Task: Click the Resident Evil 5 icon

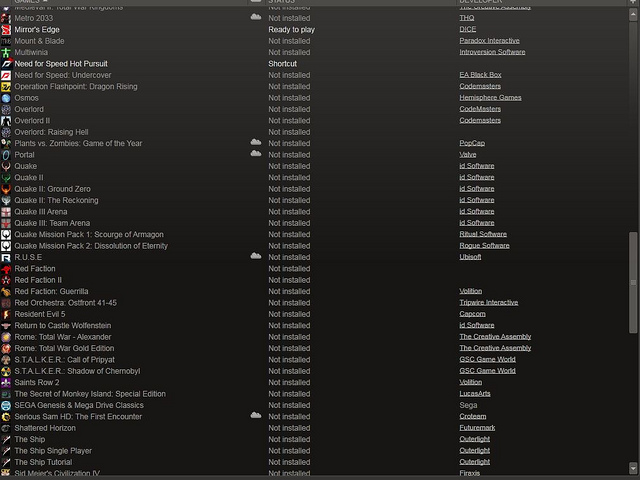Action: tap(6, 314)
